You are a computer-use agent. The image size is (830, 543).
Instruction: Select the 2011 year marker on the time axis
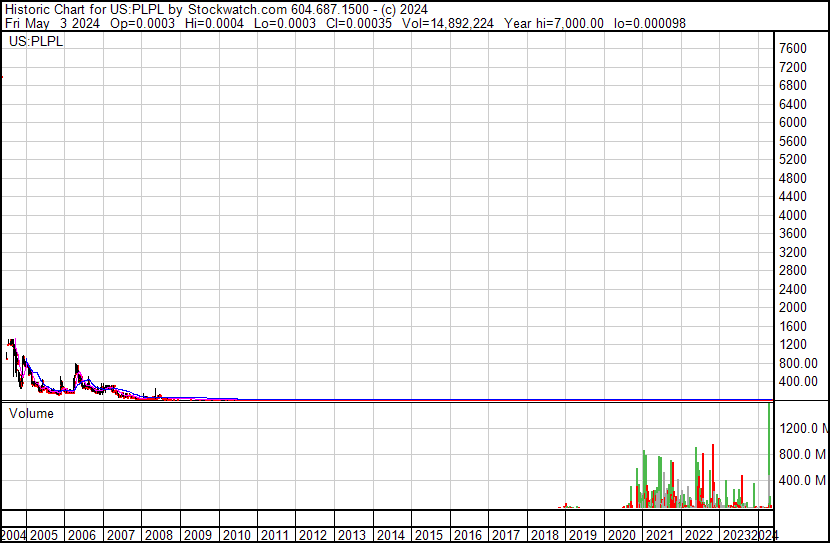275,535
